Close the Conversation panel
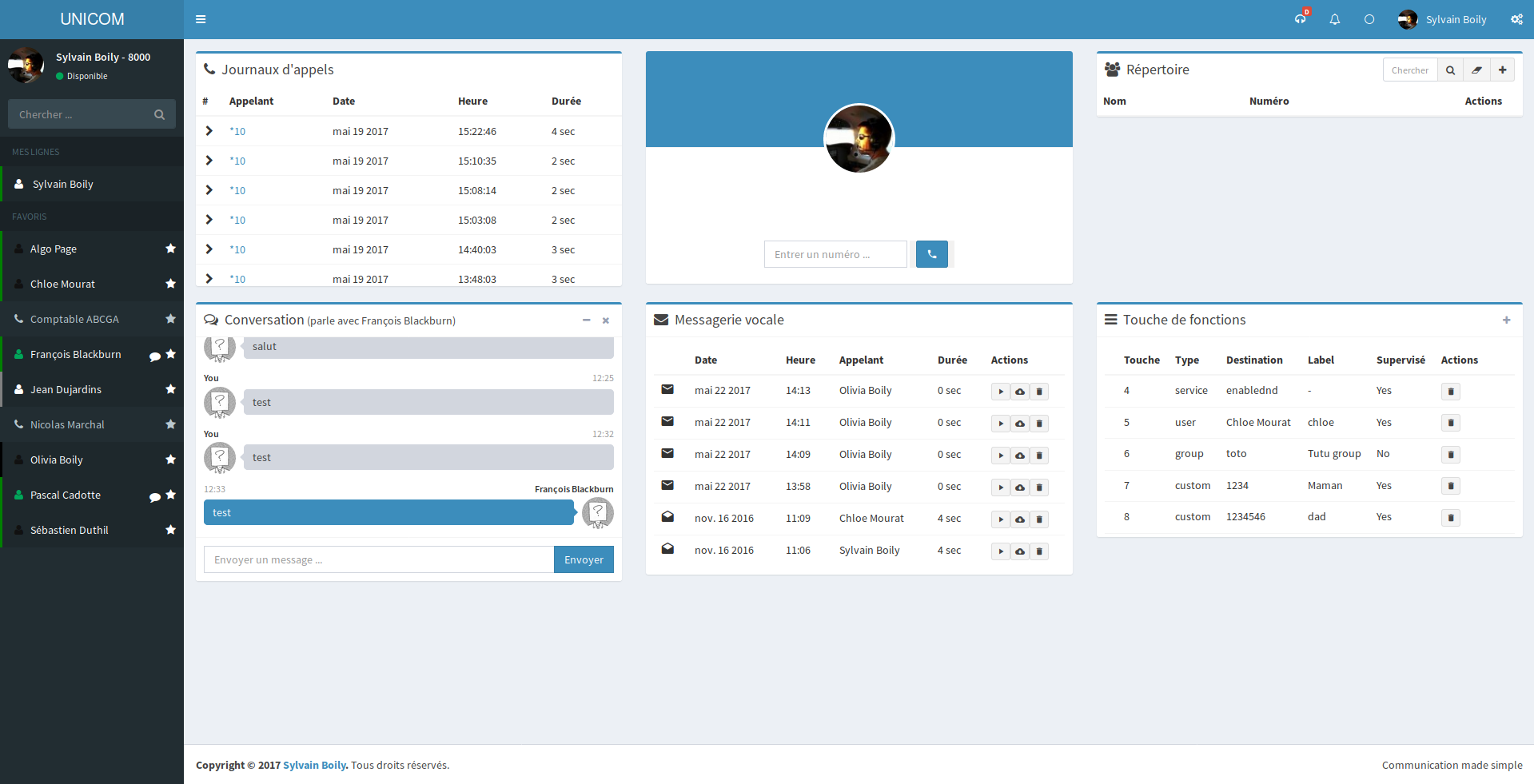This screenshot has width=1534, height=784. [x=606, y=320]
